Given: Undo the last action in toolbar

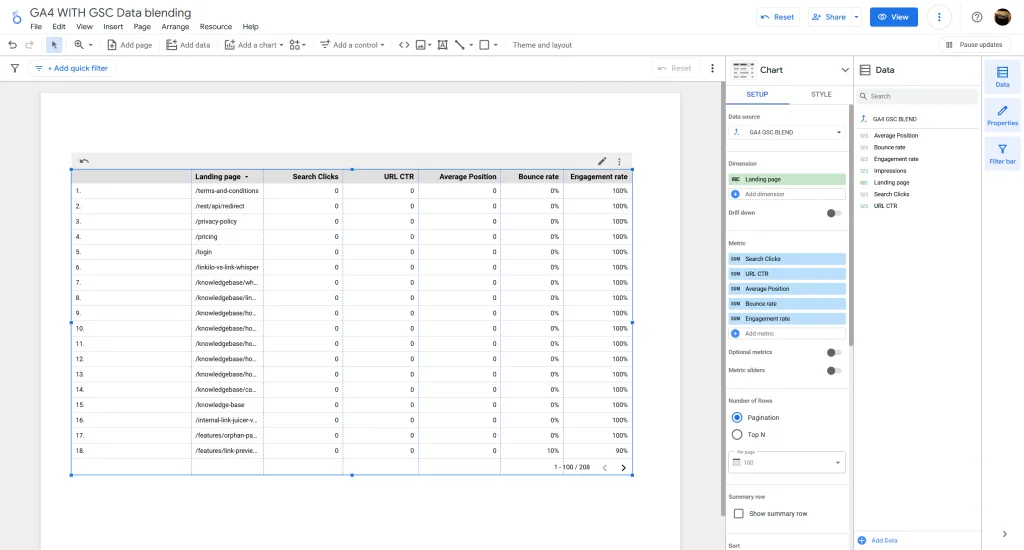Looking at the screenshot, I should tap(12, 45).
